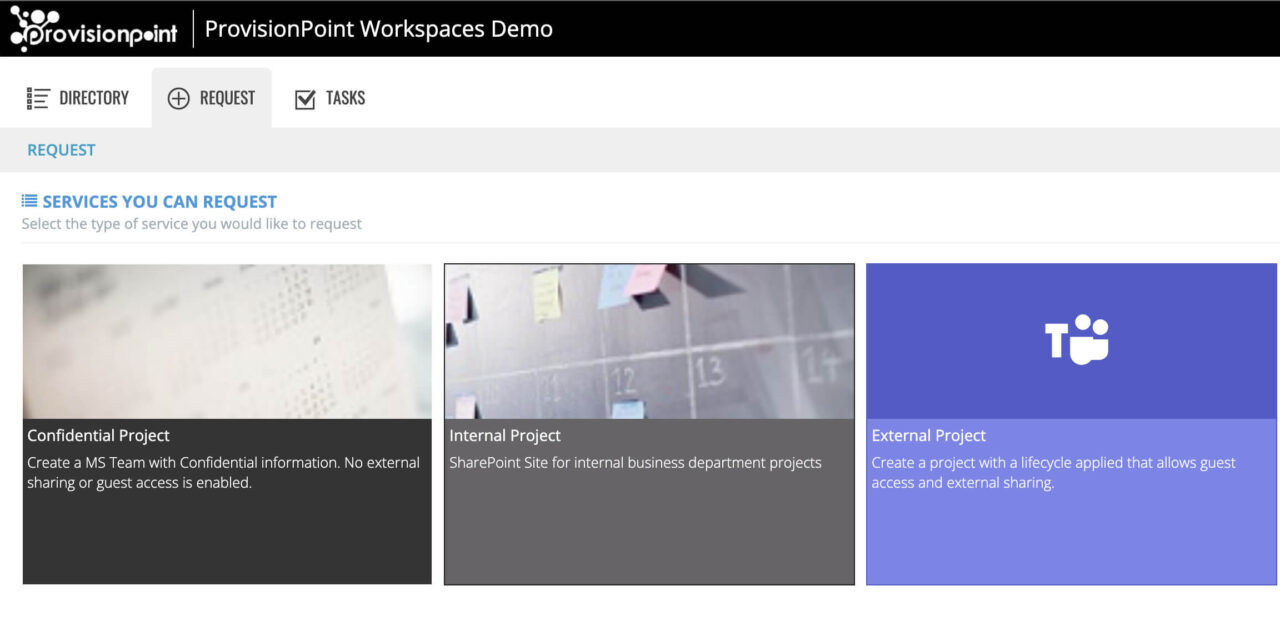
Task: Click the checkmark icon beside TASKS
Action: coord(306,97)
